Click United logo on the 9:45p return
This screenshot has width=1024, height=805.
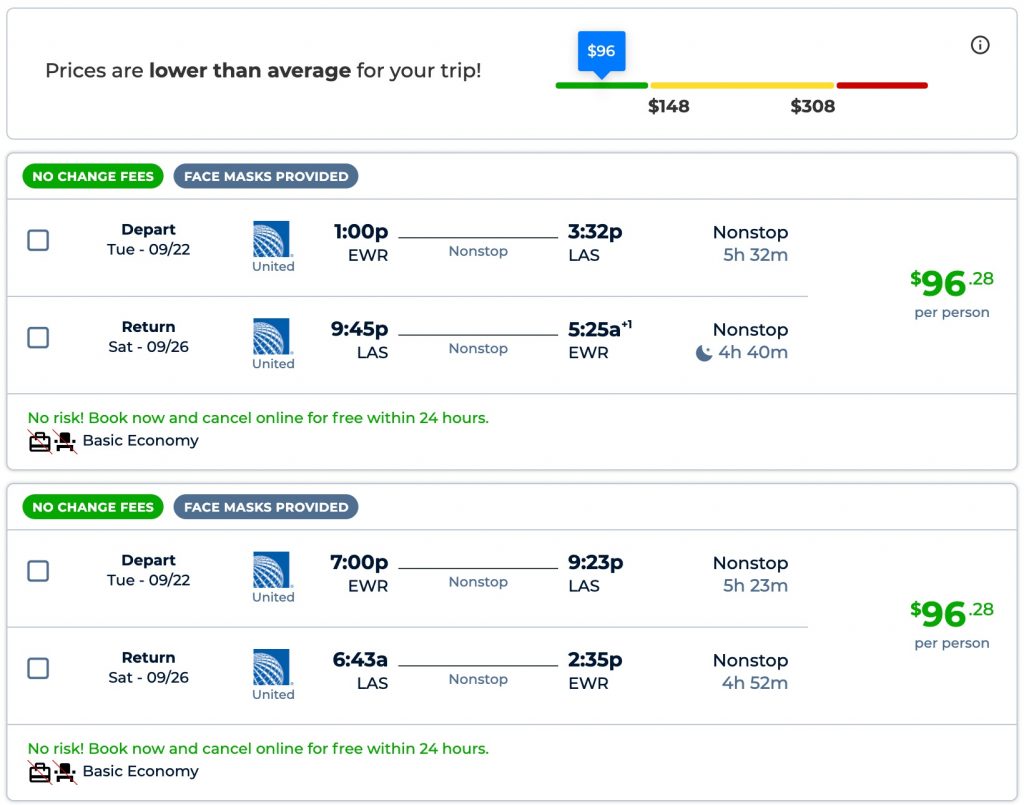272,337
